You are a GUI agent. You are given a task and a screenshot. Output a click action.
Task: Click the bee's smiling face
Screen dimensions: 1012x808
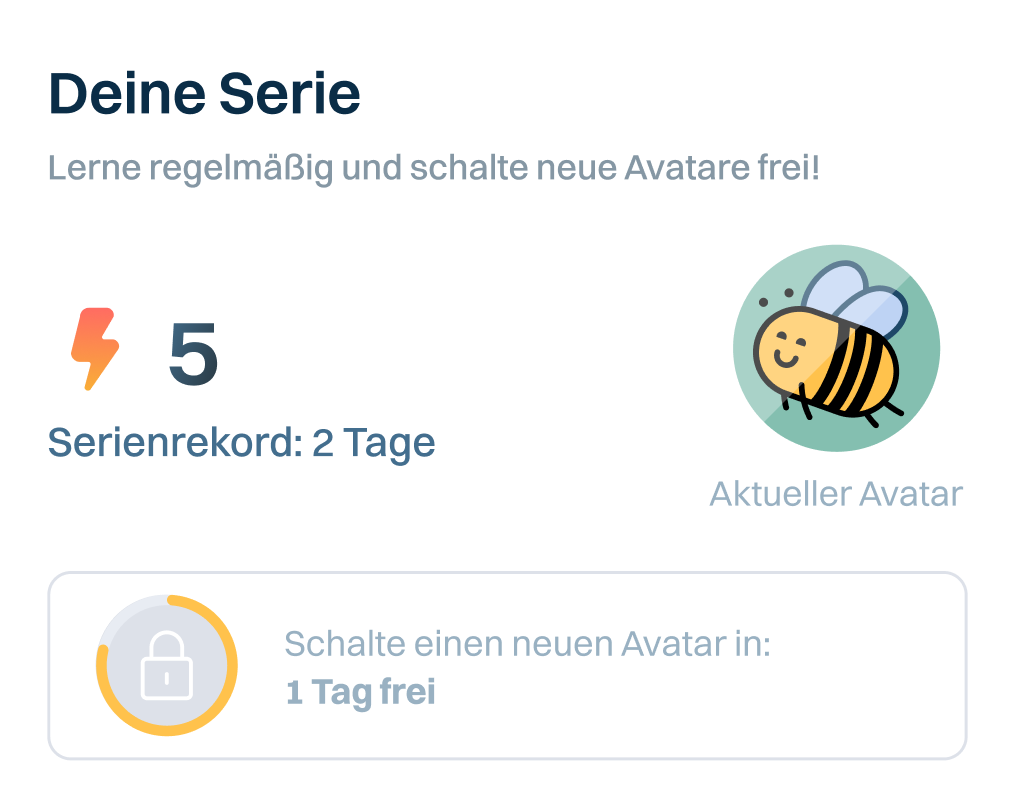(x=787, y=352)
